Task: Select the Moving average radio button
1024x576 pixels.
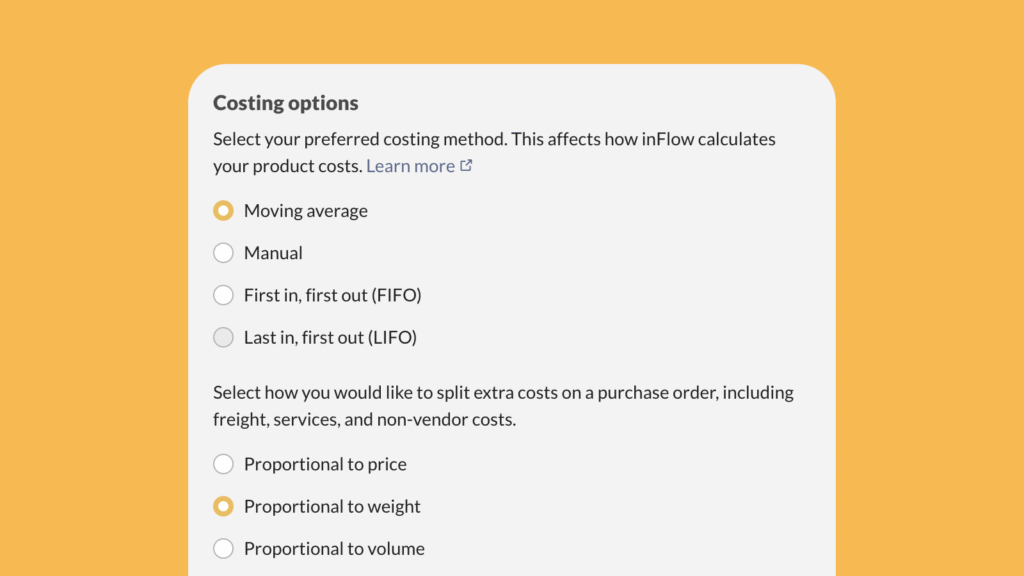Action: click(223, 211)
